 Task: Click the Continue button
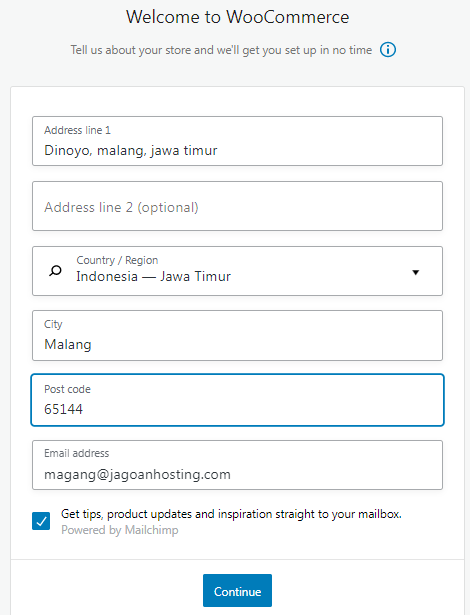click(x=237, y=591)
